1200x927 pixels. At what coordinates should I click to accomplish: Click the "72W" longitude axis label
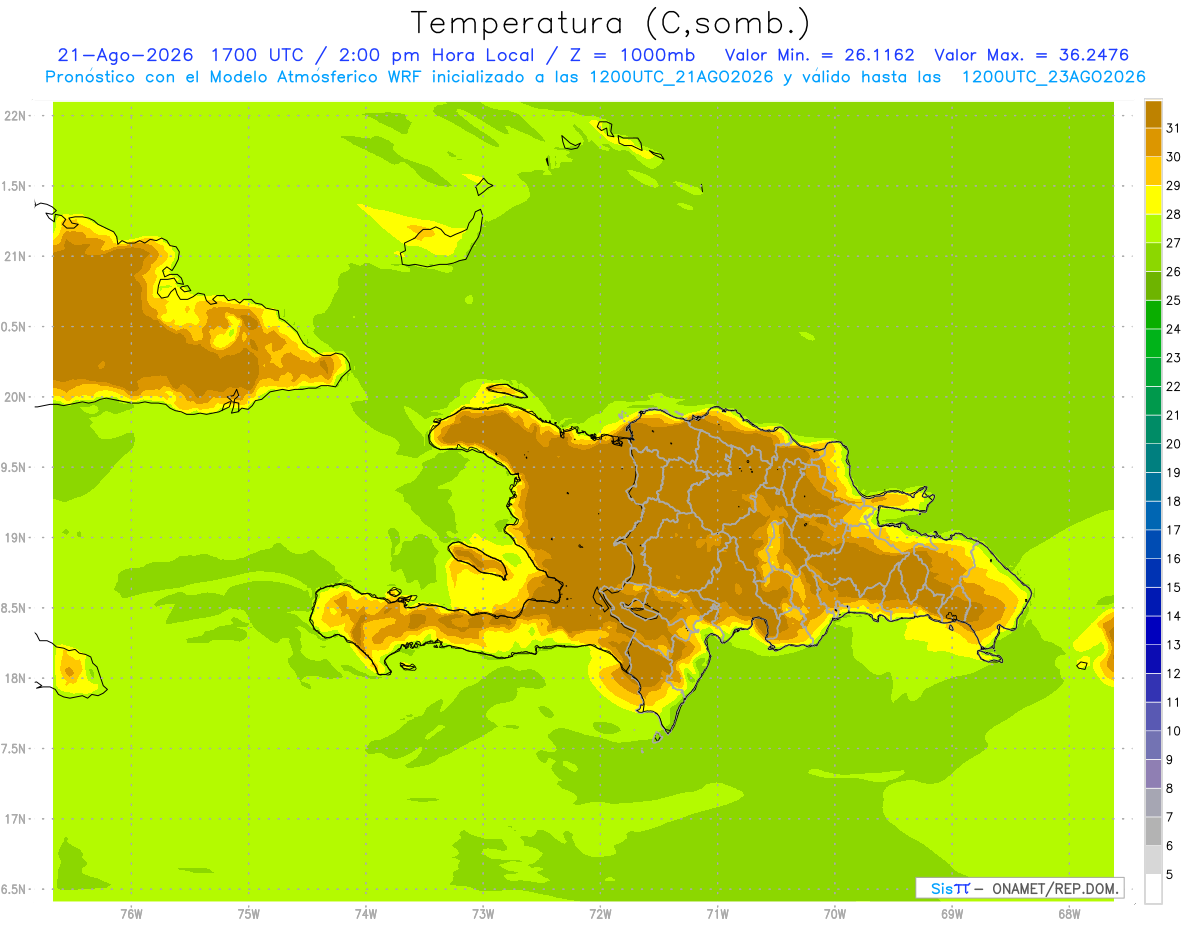pos(600,914)
